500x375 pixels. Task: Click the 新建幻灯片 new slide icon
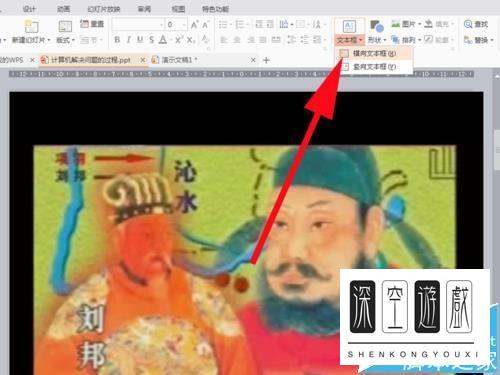32,26
